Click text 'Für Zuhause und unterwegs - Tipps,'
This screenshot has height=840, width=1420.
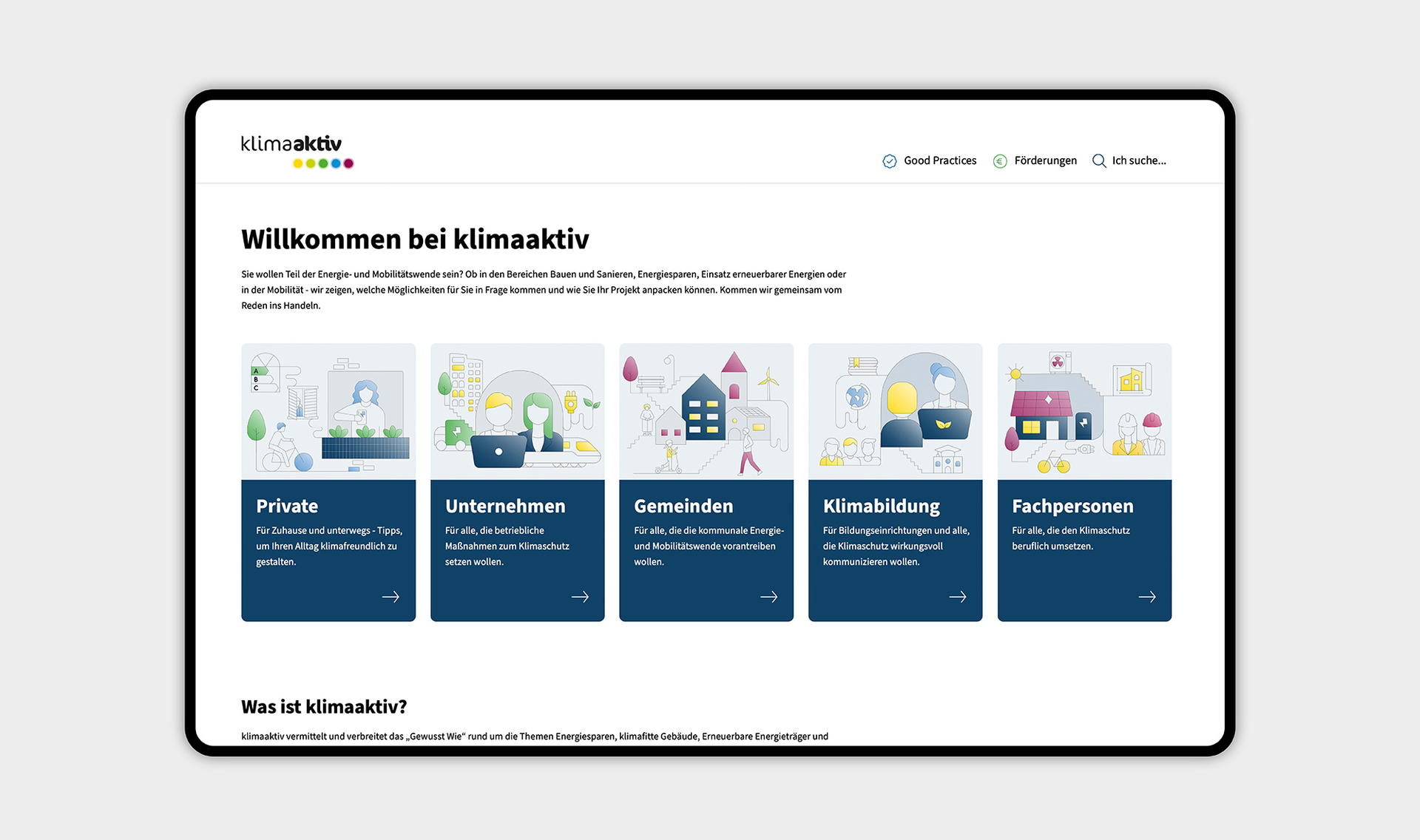click(329, 530)
